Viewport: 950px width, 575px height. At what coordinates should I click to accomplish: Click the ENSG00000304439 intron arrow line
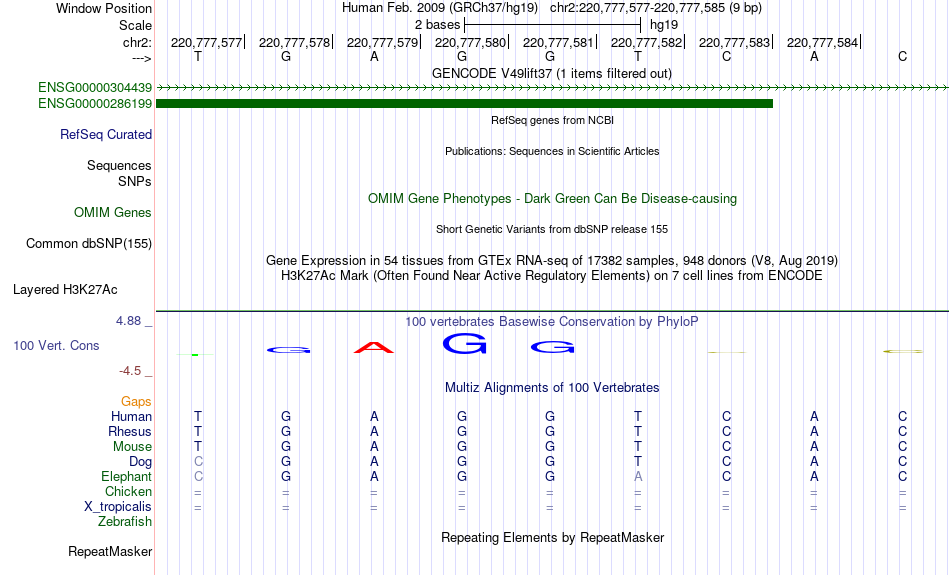(x=552, y=88)
